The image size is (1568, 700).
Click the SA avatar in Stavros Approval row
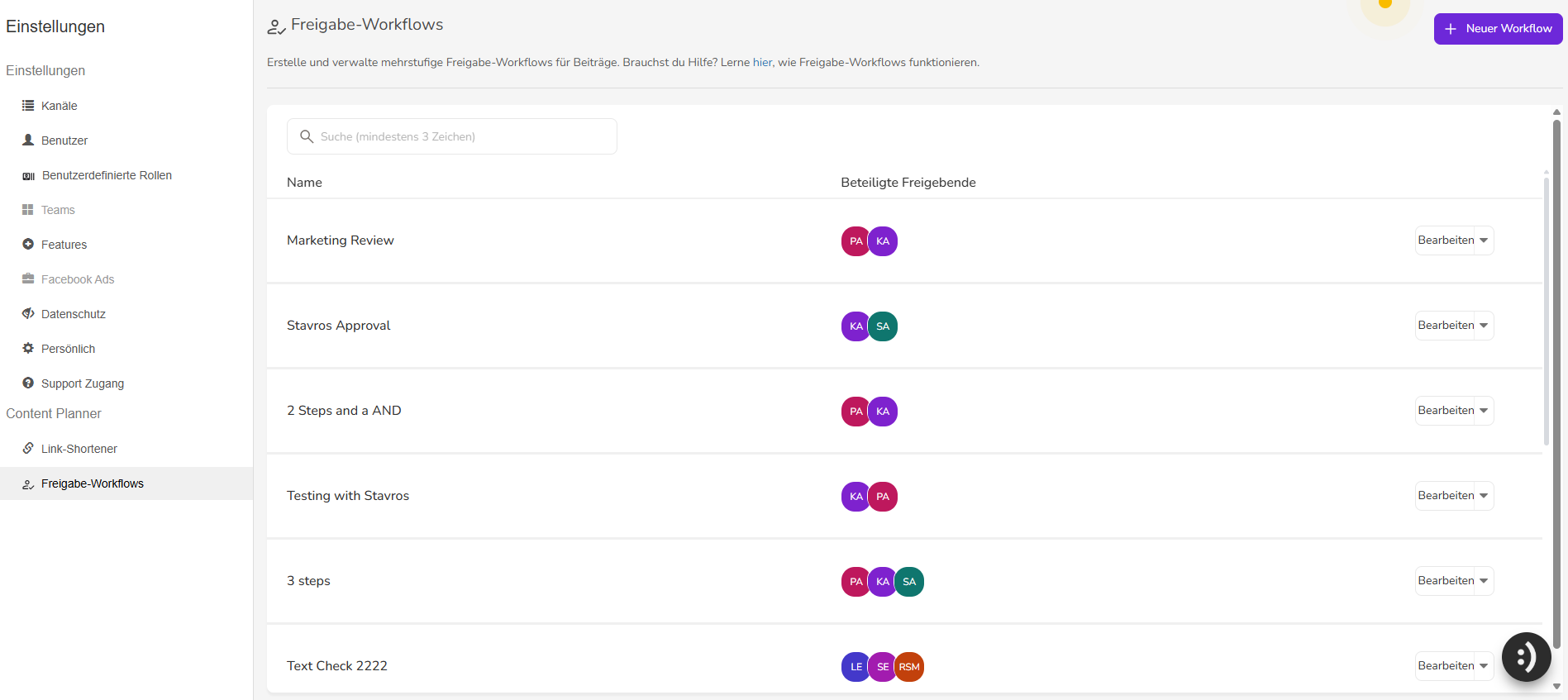883,326
